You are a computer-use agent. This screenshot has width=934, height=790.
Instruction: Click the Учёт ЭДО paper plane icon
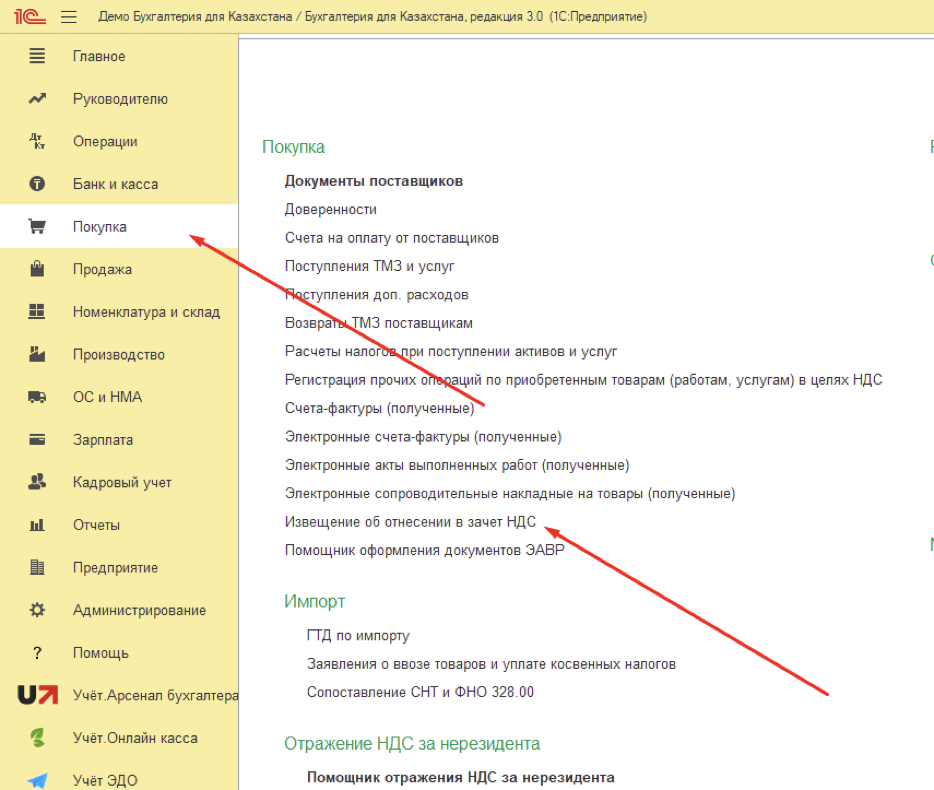click(x=37, y=780)
